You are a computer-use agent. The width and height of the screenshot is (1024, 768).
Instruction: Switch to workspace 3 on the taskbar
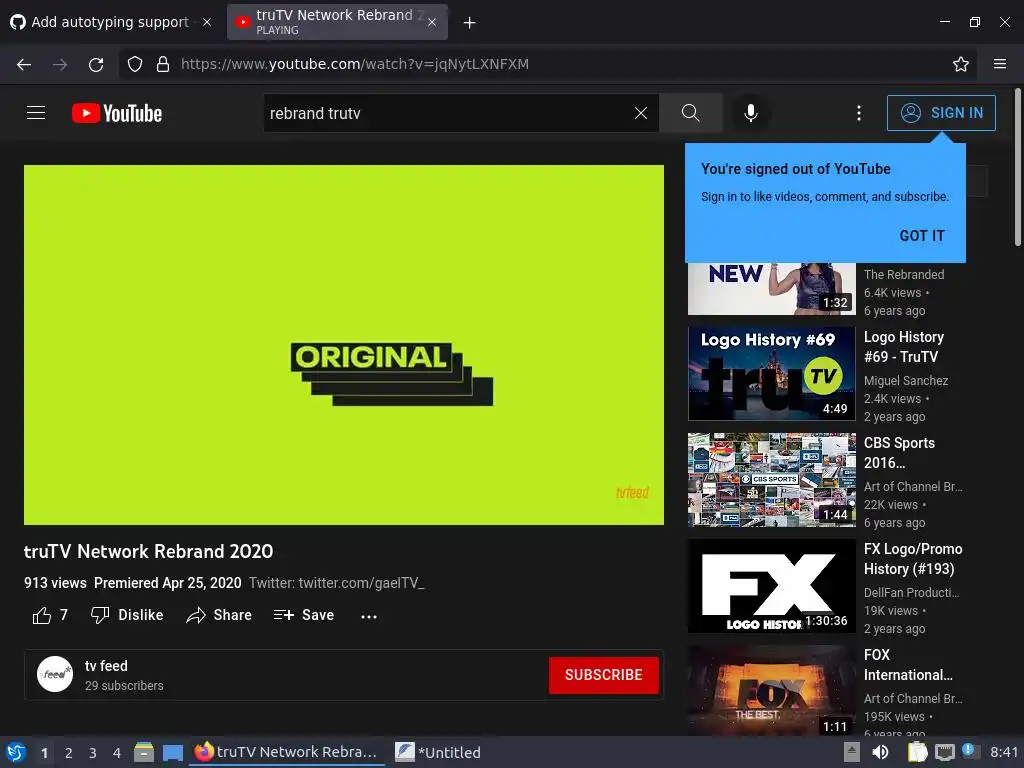[x=93, y=753]
